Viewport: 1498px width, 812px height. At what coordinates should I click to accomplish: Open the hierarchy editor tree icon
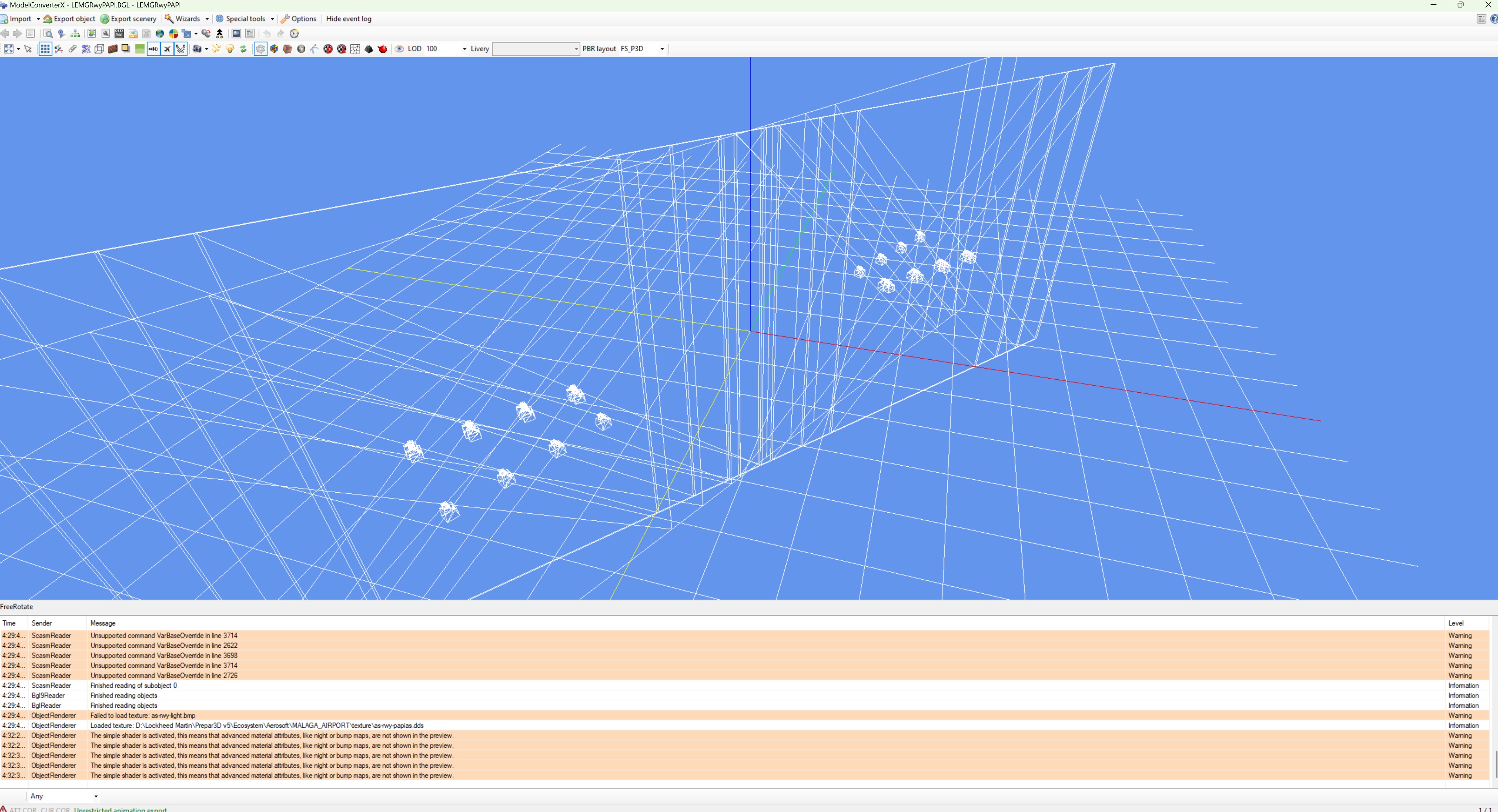point(75,34)
